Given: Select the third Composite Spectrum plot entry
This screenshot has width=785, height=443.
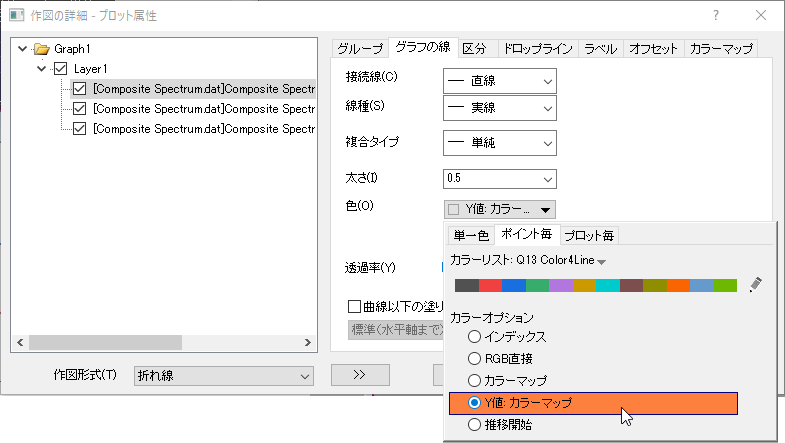Looking at the screenshot, I should point(204,129).
